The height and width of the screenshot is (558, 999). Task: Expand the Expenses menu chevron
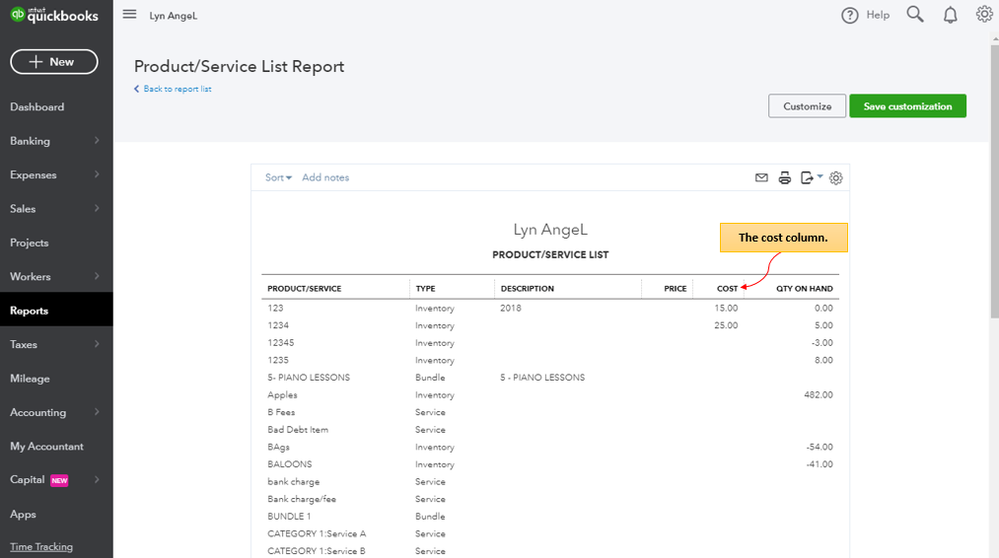point(97,175)
